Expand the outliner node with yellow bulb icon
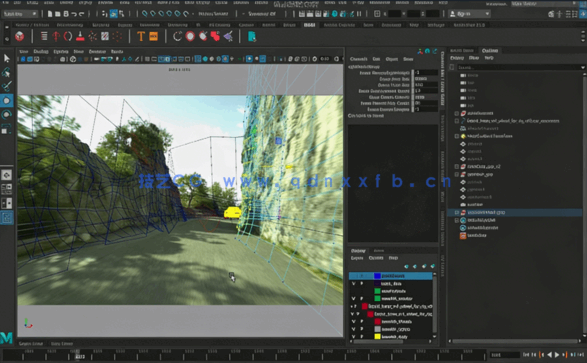587x363 pixels. [456, 136]
